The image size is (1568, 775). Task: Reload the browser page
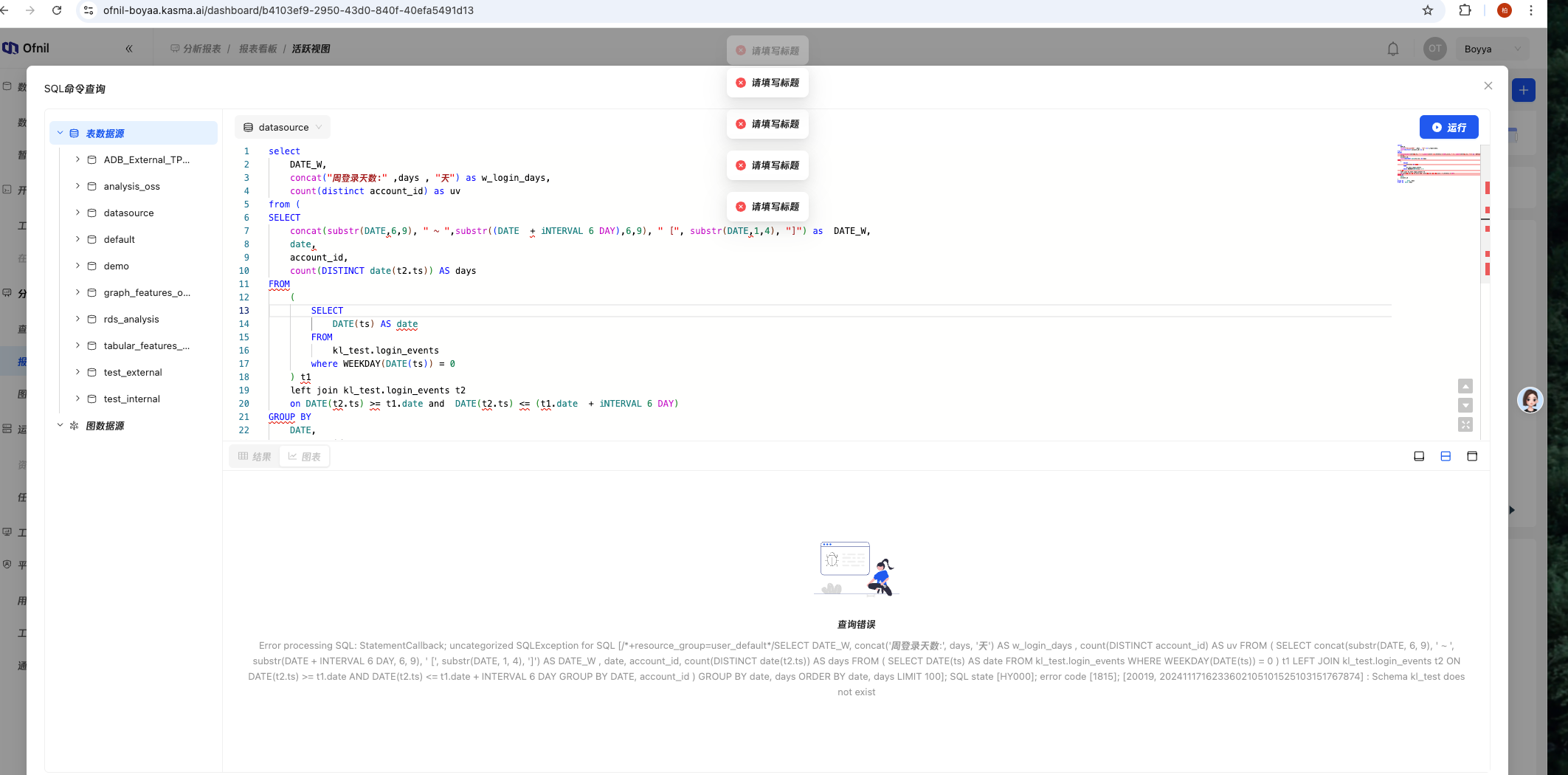tap(57, 10)
